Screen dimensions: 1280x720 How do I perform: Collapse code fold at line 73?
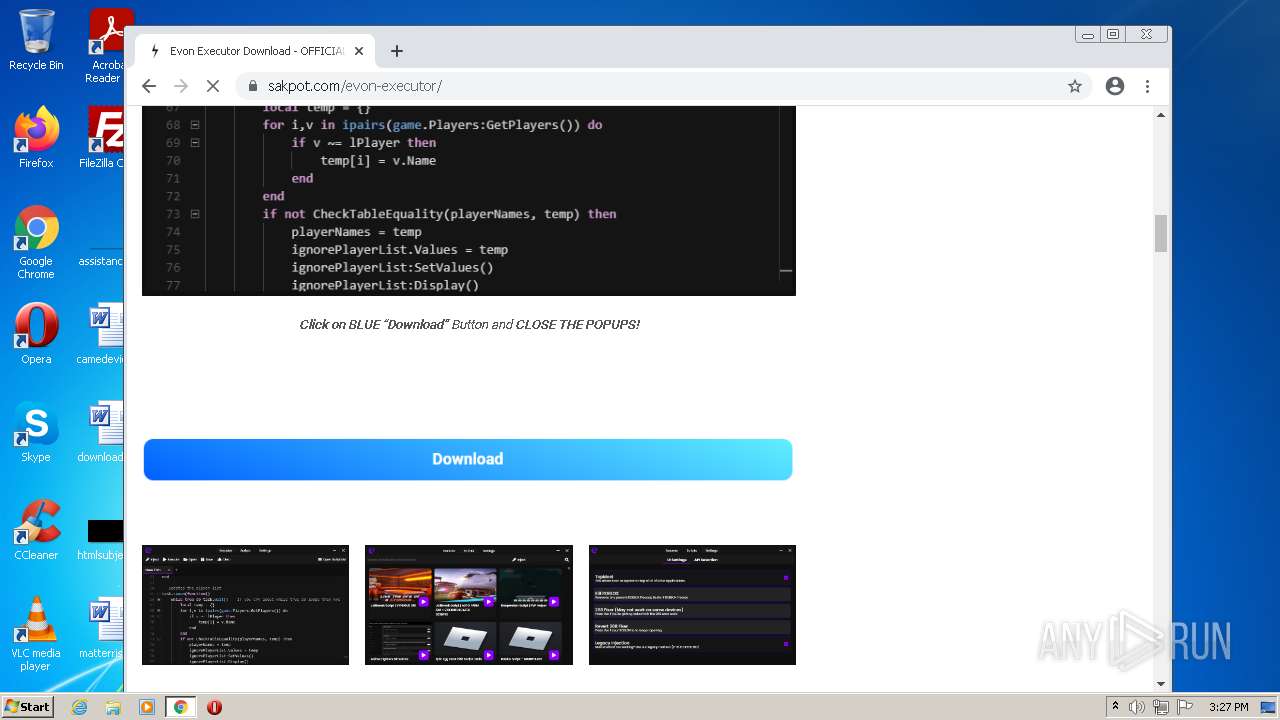(x=195, y=214)
